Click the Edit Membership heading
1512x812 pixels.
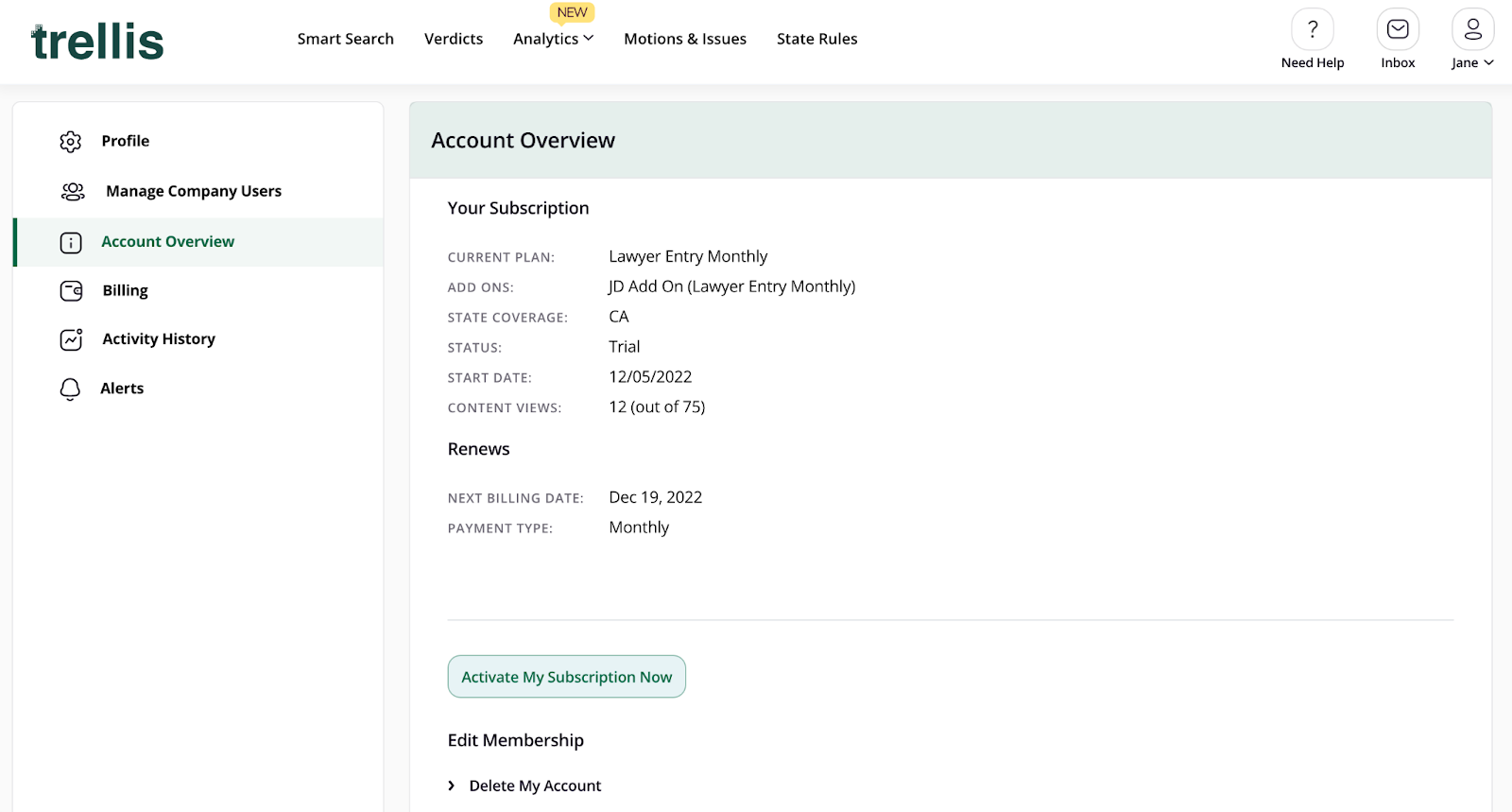(516, 740)
